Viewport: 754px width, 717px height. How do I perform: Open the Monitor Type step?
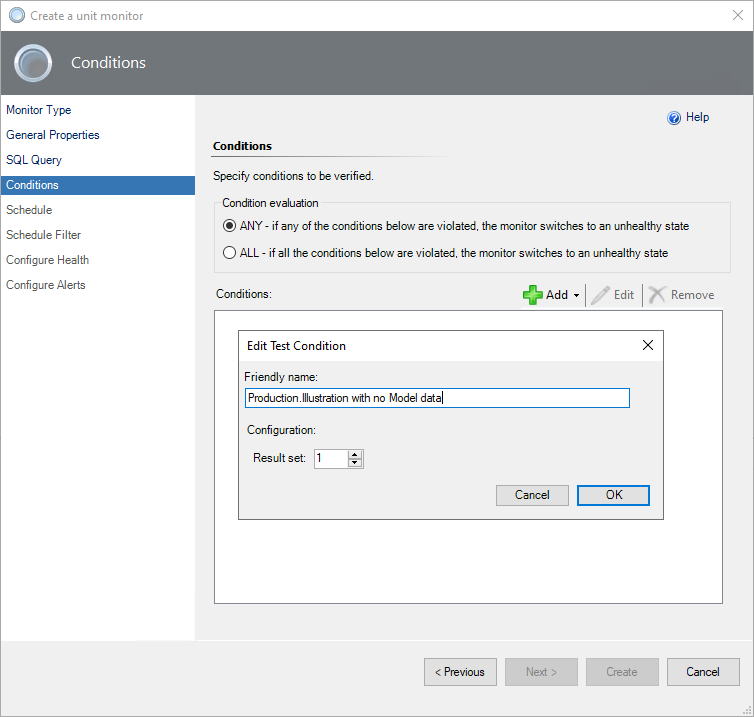pos(38,110)
